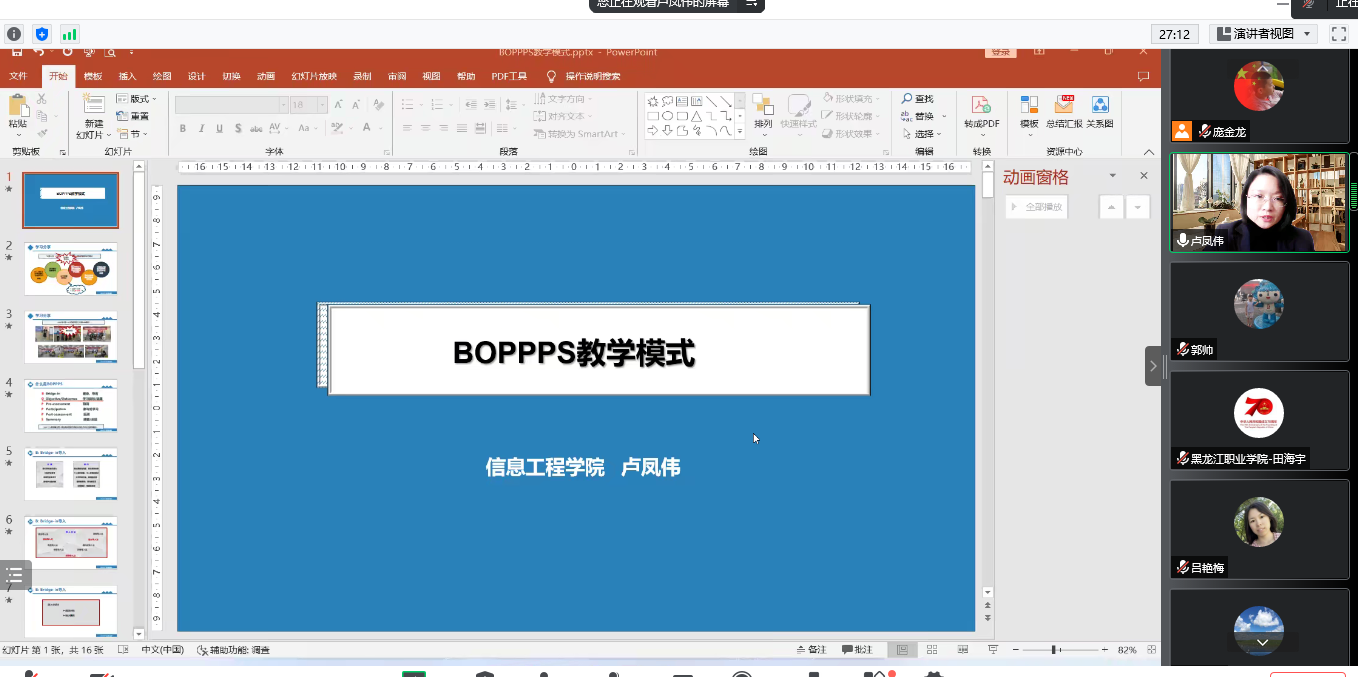Click the 登录 sign-in button
This screenshot has height=677, width=1358.
pyautogui.click(x=999, y=52)
